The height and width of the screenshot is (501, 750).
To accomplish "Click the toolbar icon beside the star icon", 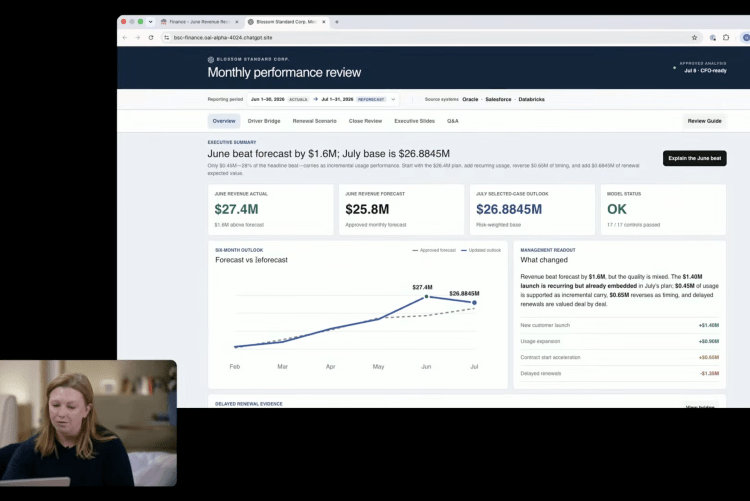I will [713, 37].
